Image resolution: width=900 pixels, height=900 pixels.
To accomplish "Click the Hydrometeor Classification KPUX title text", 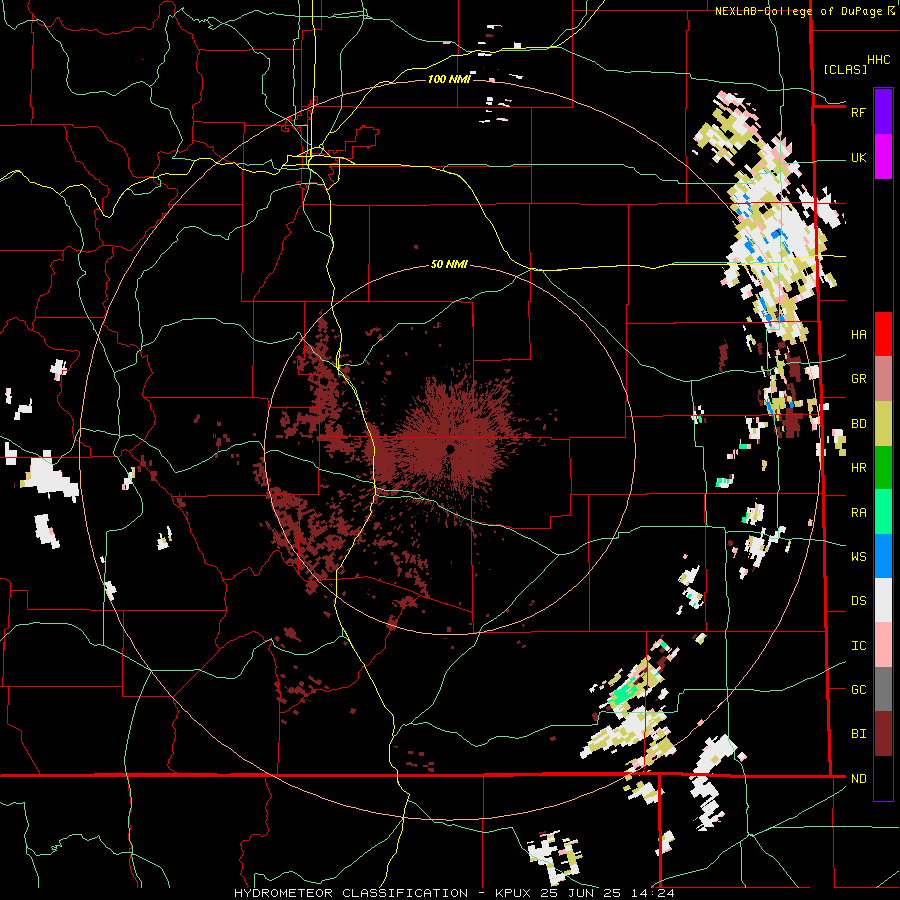I will click(x=454, y=893).
